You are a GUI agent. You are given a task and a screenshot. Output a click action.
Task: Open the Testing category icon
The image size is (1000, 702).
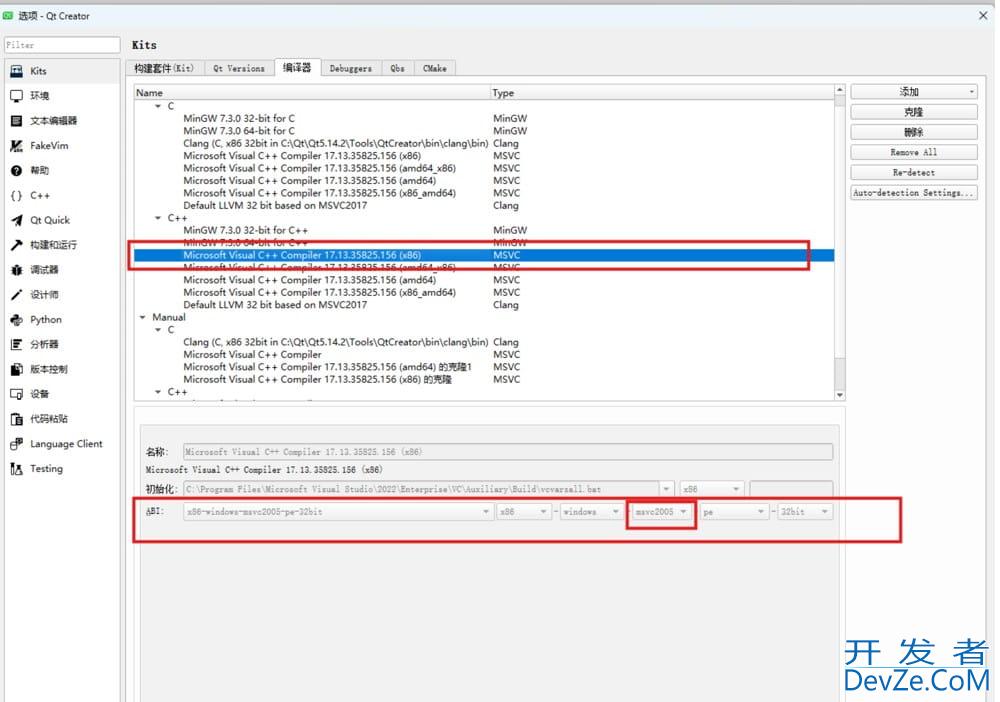[17, 469]
